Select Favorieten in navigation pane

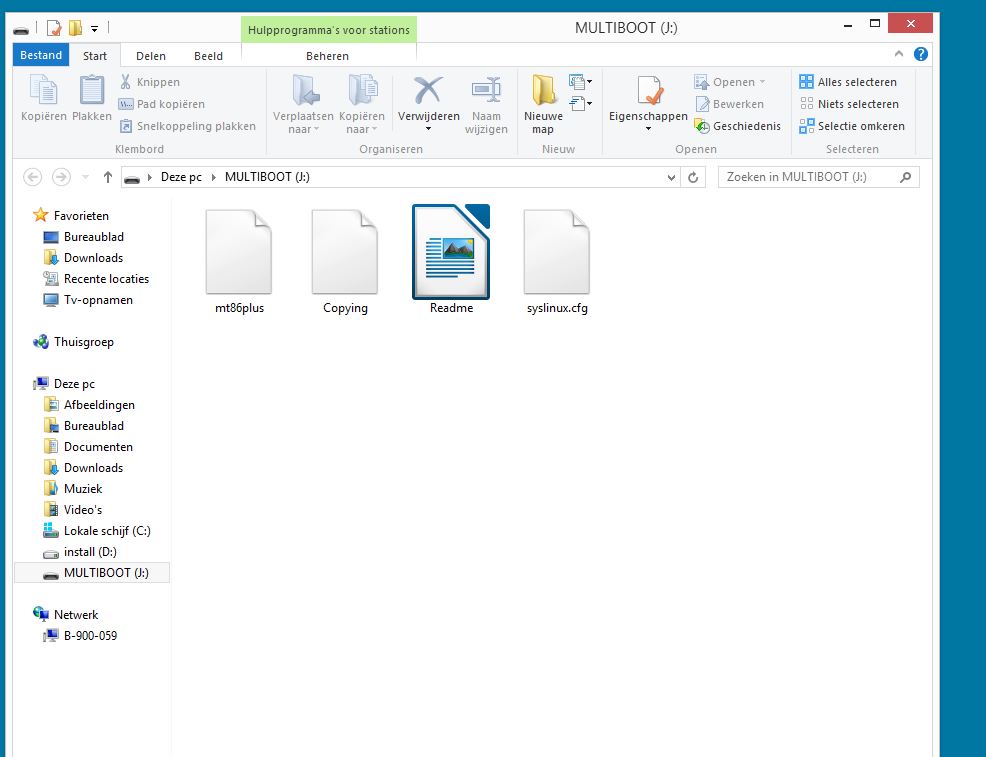click(71, 216)
